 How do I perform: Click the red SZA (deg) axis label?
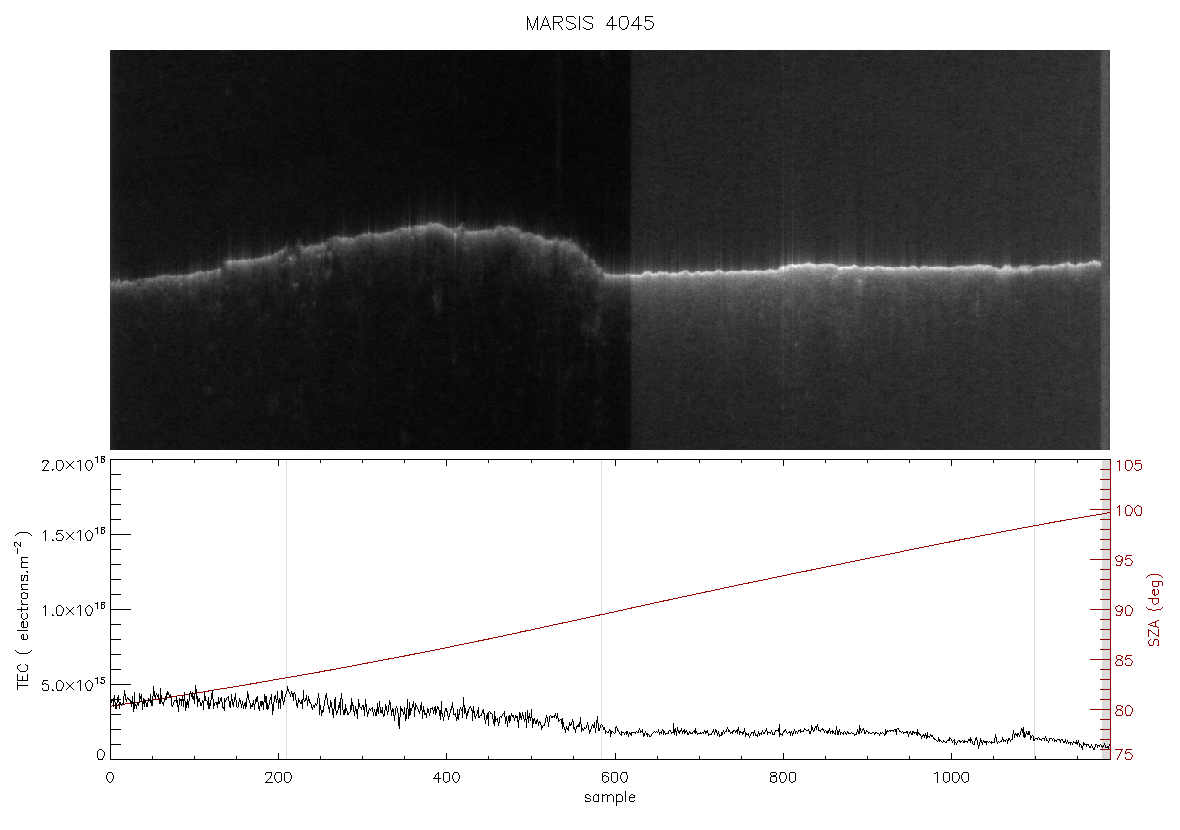1155,610
